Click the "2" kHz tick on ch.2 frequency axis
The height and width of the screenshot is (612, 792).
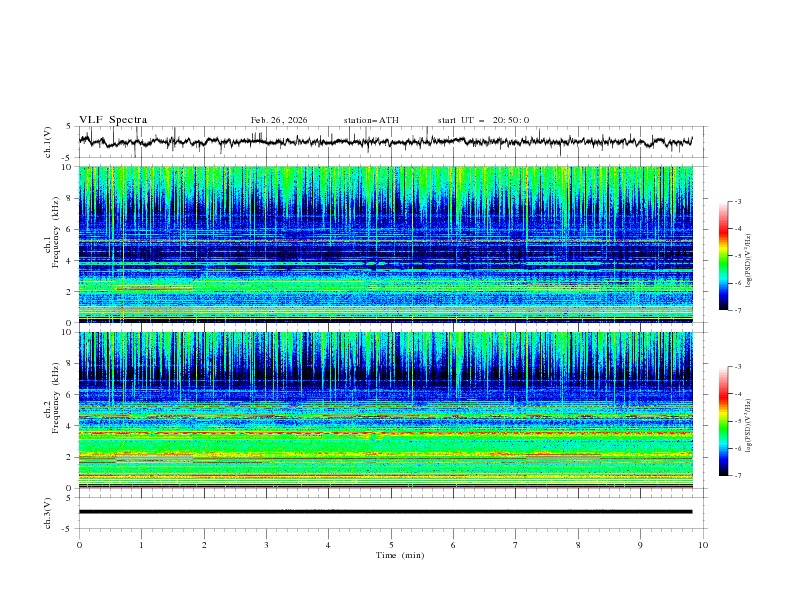click(x=71, y=457)
